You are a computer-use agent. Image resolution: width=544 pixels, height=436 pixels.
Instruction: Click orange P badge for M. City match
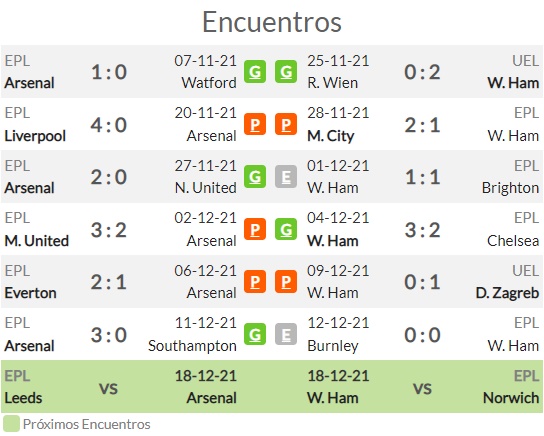(x=286, y=124)
